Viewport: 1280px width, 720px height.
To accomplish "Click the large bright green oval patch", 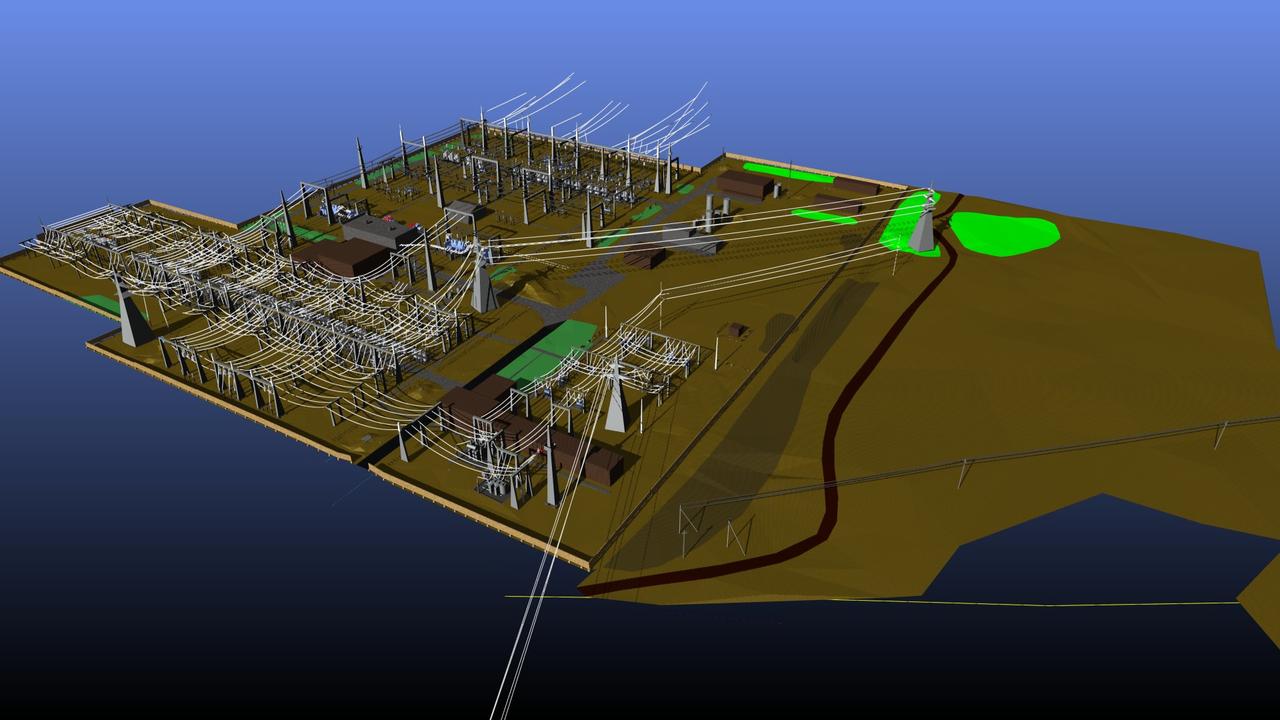I will coord(1003,233).
